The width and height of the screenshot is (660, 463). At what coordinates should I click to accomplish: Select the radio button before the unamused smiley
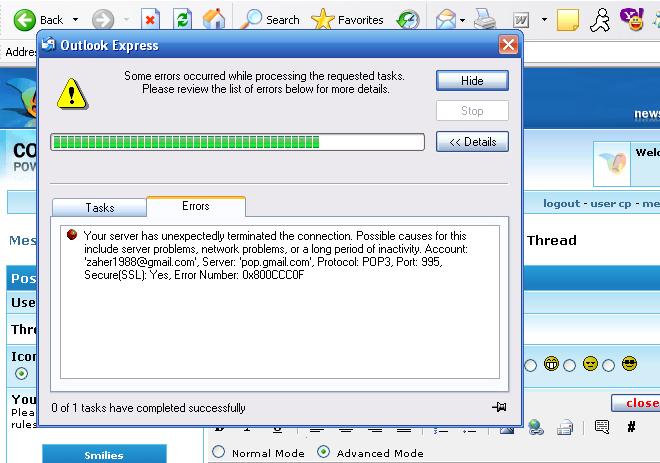coord(570,365)
